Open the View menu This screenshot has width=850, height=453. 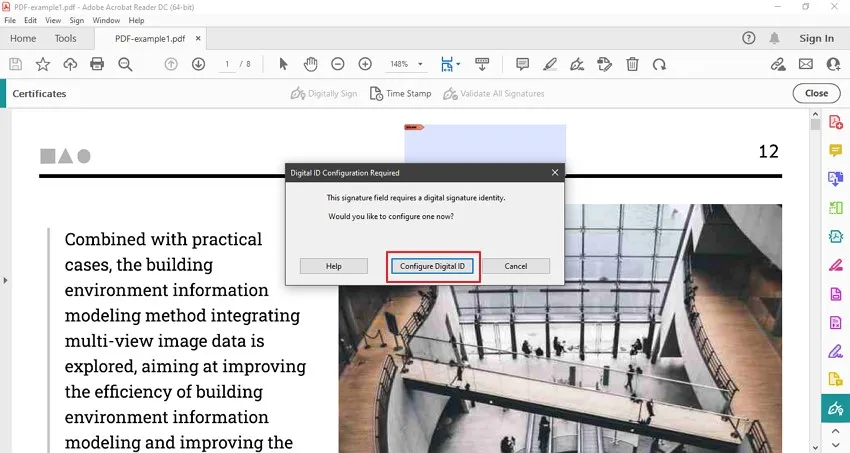53,20
